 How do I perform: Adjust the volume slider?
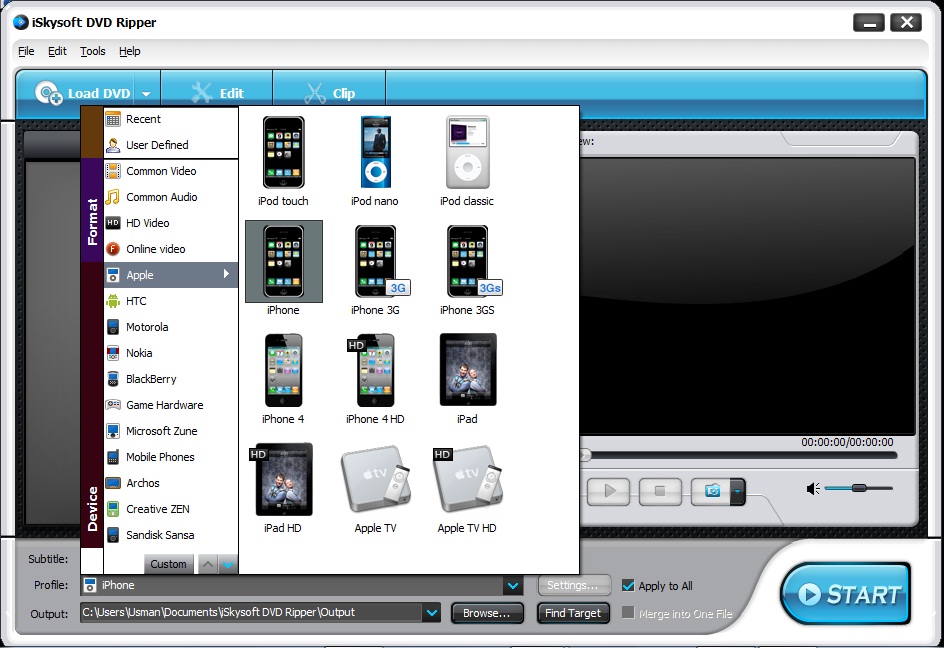(859, 488)
